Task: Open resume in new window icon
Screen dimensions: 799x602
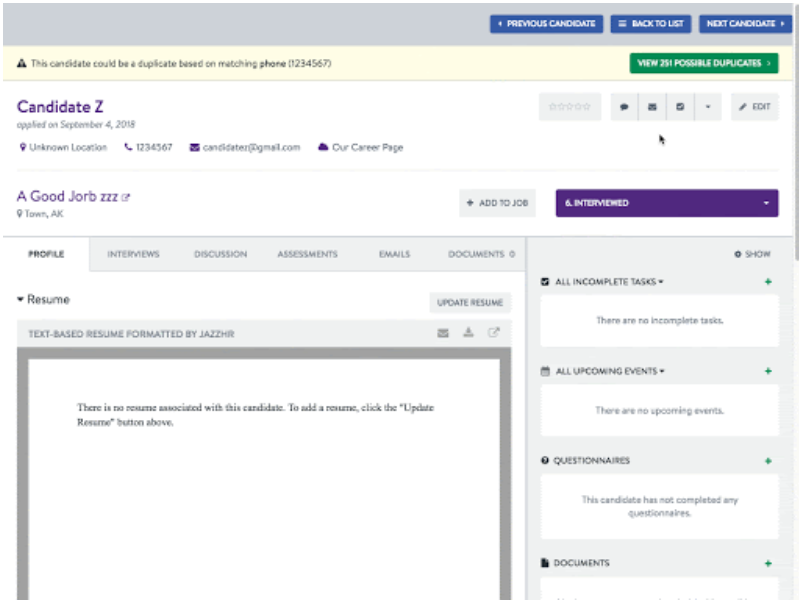Action: pyautogui.click(x=493, y=333)
